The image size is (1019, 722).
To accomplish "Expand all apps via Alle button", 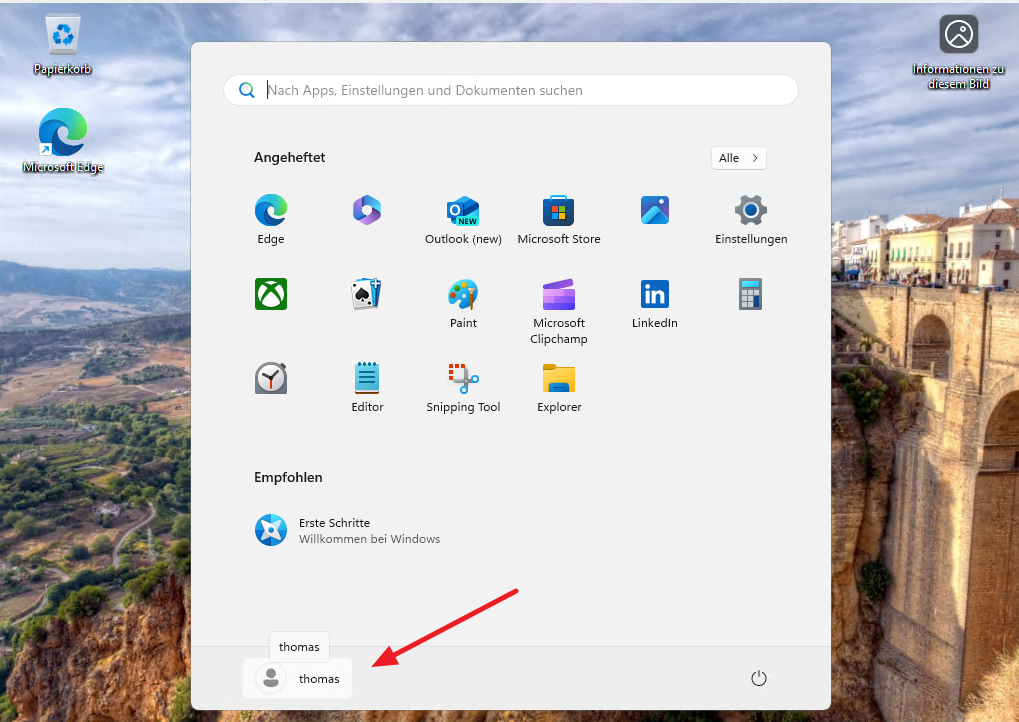I will (x=738, y=158).
